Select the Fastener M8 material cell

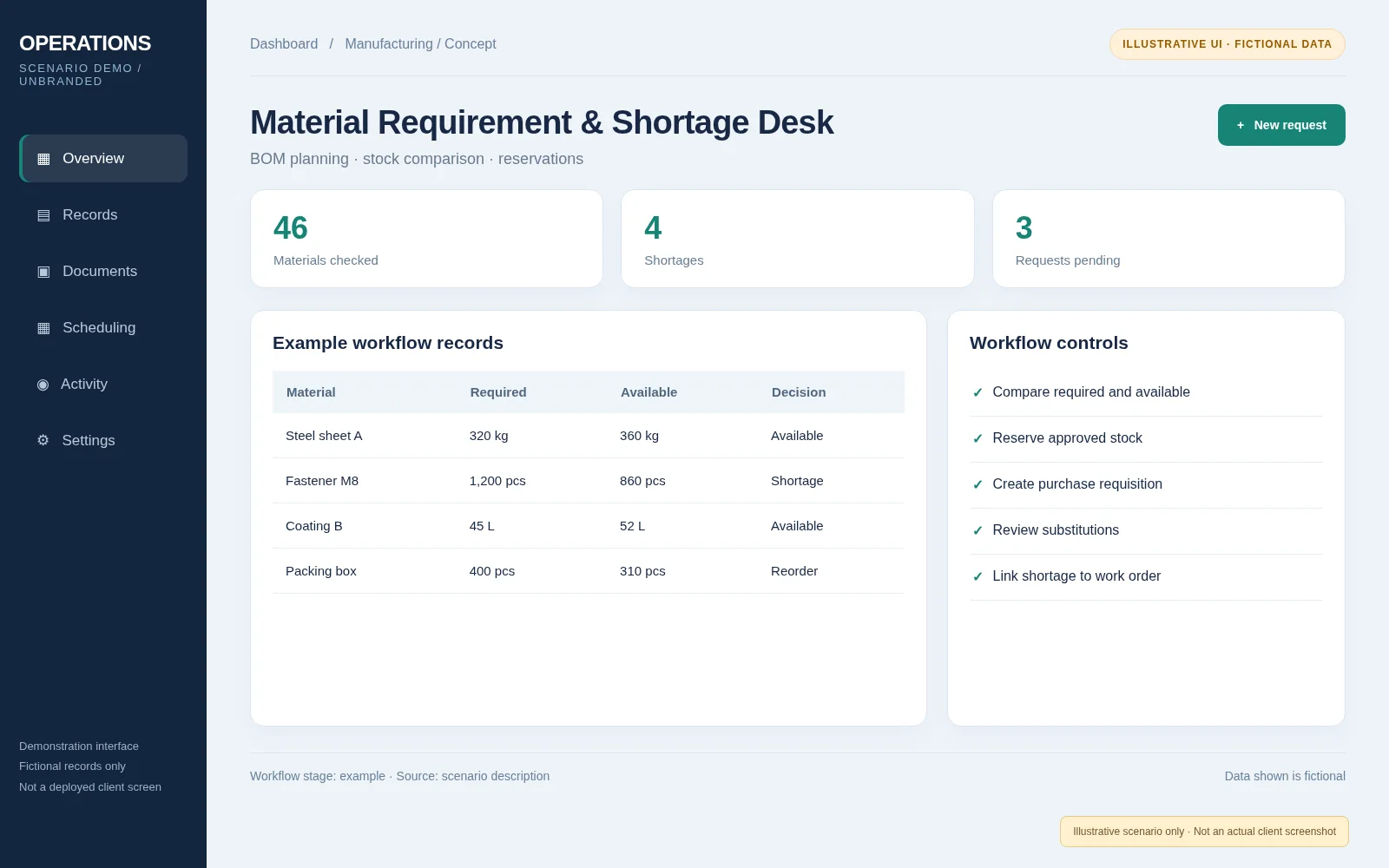tap(322, 481)
